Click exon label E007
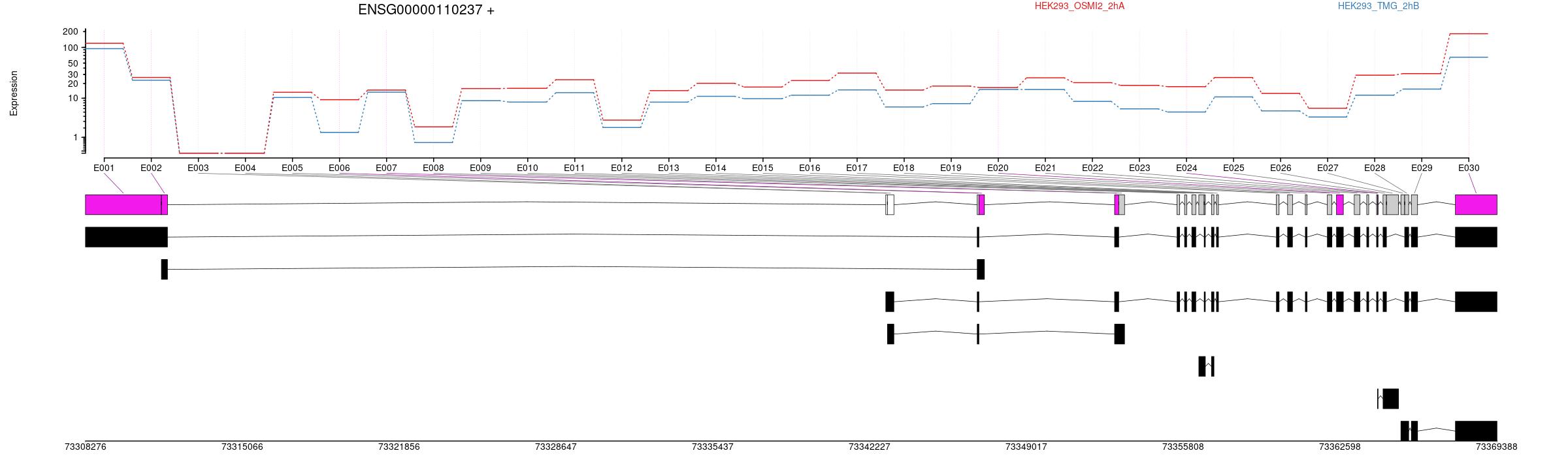Screen dimensions: 1568x457 pyautogui.click(x=386, y=168)
